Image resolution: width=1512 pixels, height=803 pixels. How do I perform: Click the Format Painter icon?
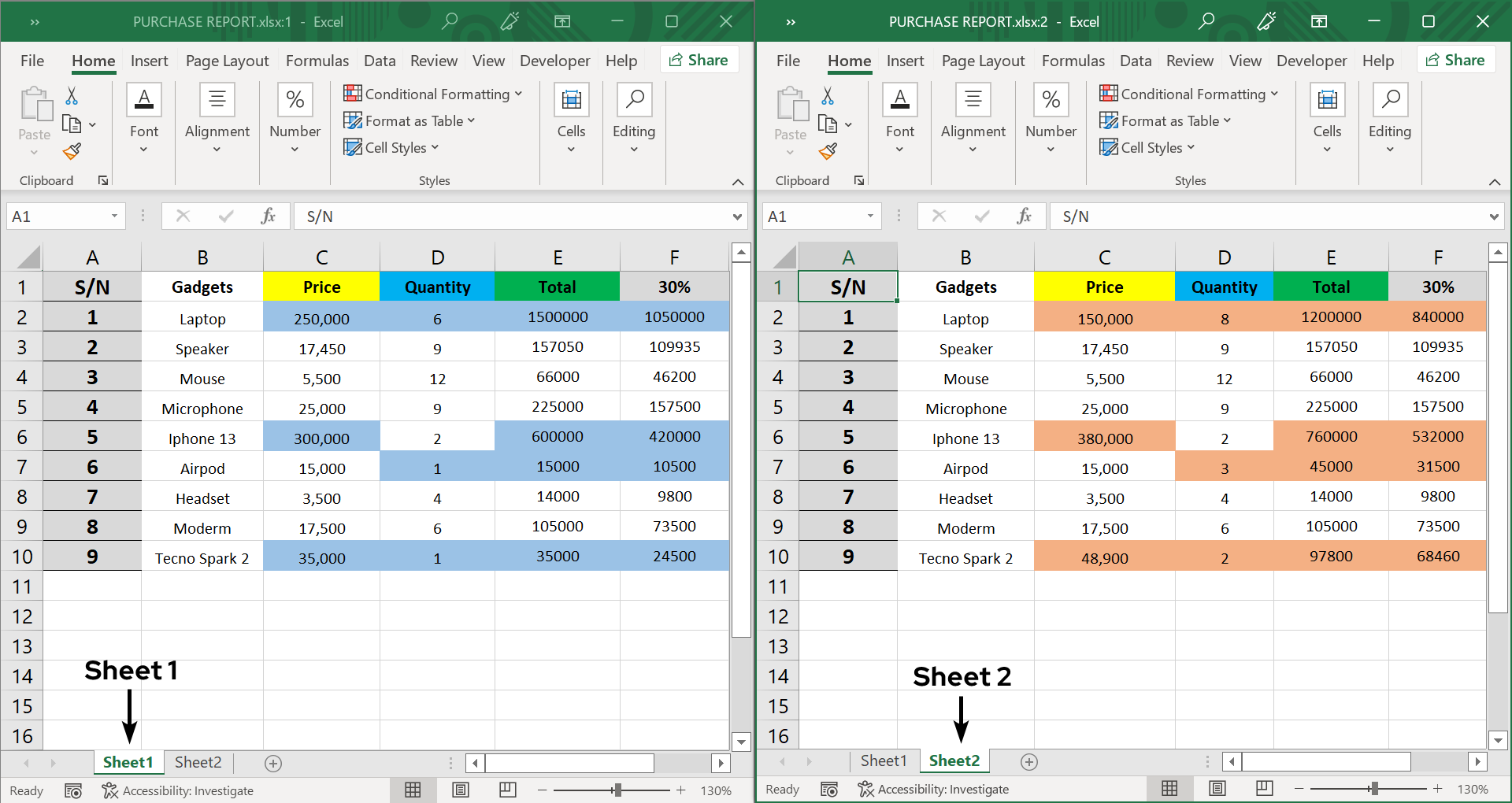[72, 151]
